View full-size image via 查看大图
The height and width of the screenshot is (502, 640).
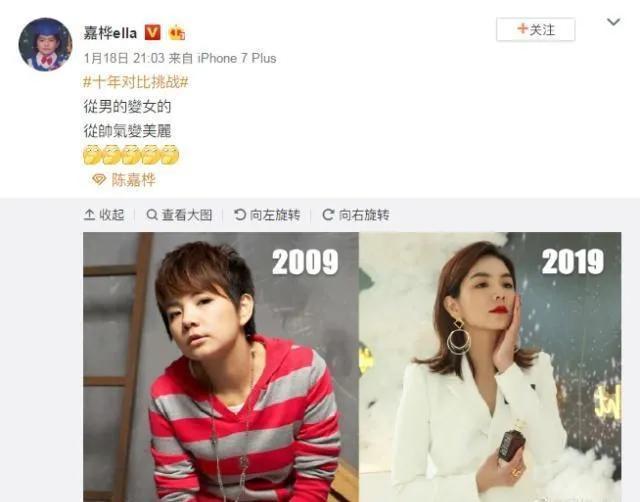click(179, 215)
